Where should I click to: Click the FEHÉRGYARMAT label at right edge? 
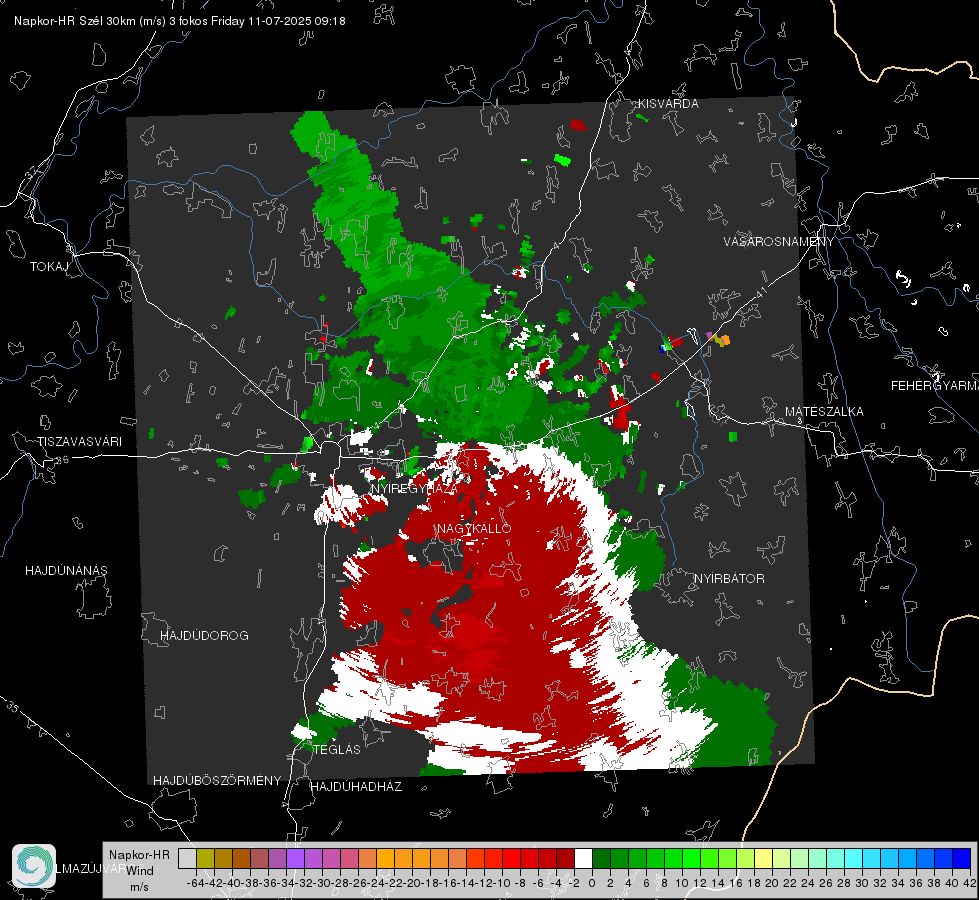coord(935,386)
